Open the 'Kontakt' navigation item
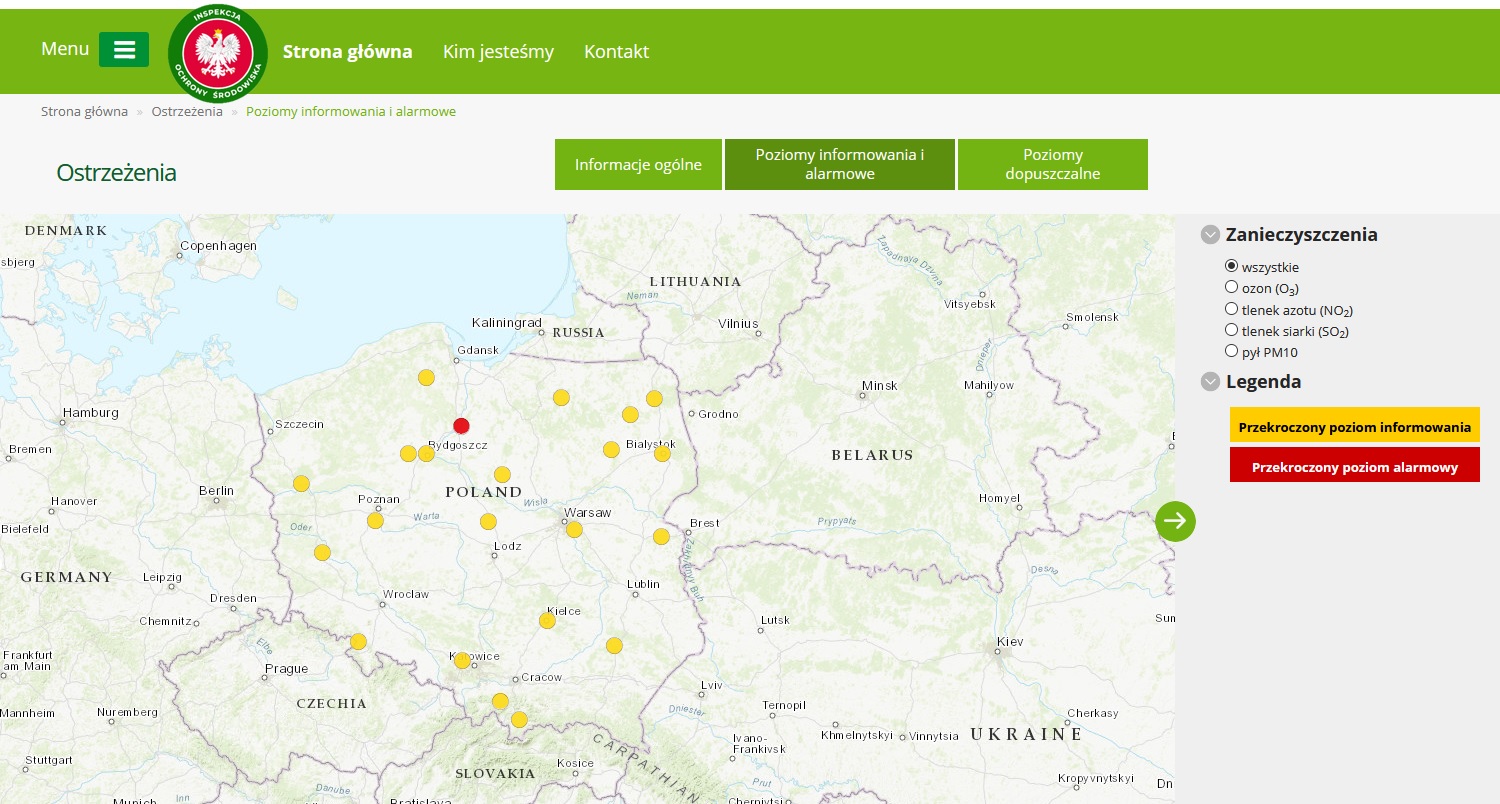Screen dimensions: 1500x804 (x=616, y=52)
